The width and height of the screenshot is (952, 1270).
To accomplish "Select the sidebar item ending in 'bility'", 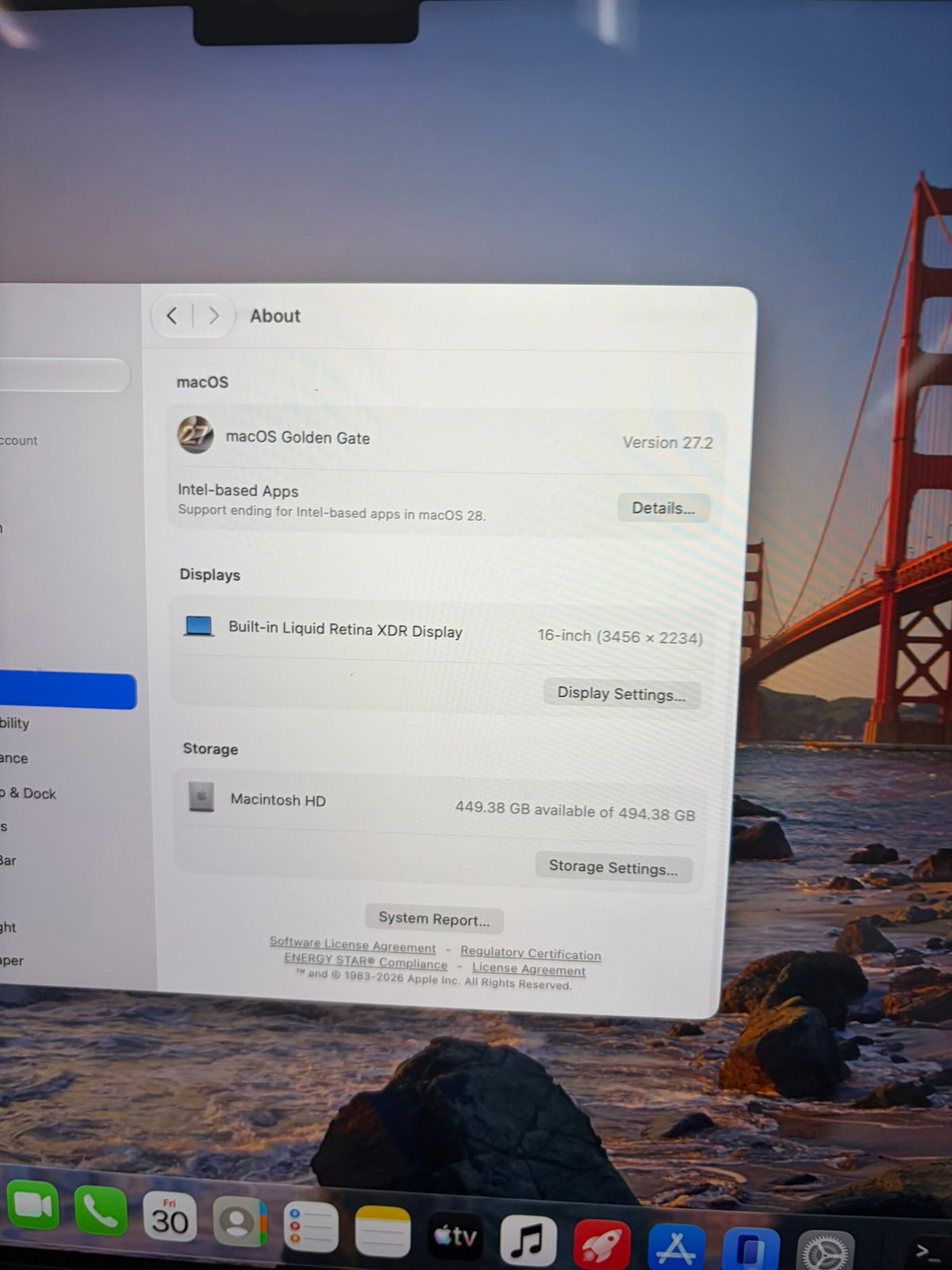I will [14, 723].
